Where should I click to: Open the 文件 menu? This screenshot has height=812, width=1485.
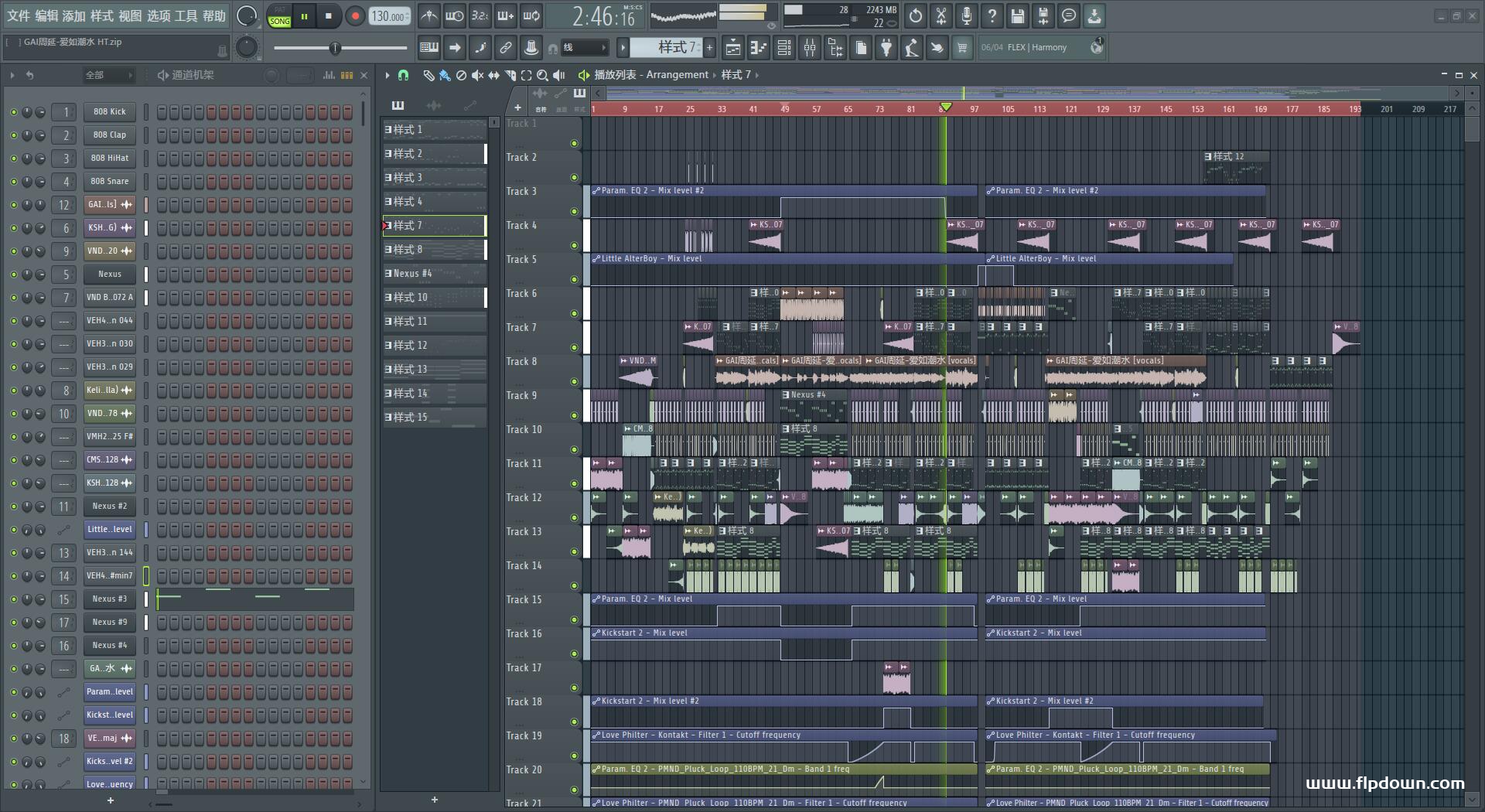(18, 15)
